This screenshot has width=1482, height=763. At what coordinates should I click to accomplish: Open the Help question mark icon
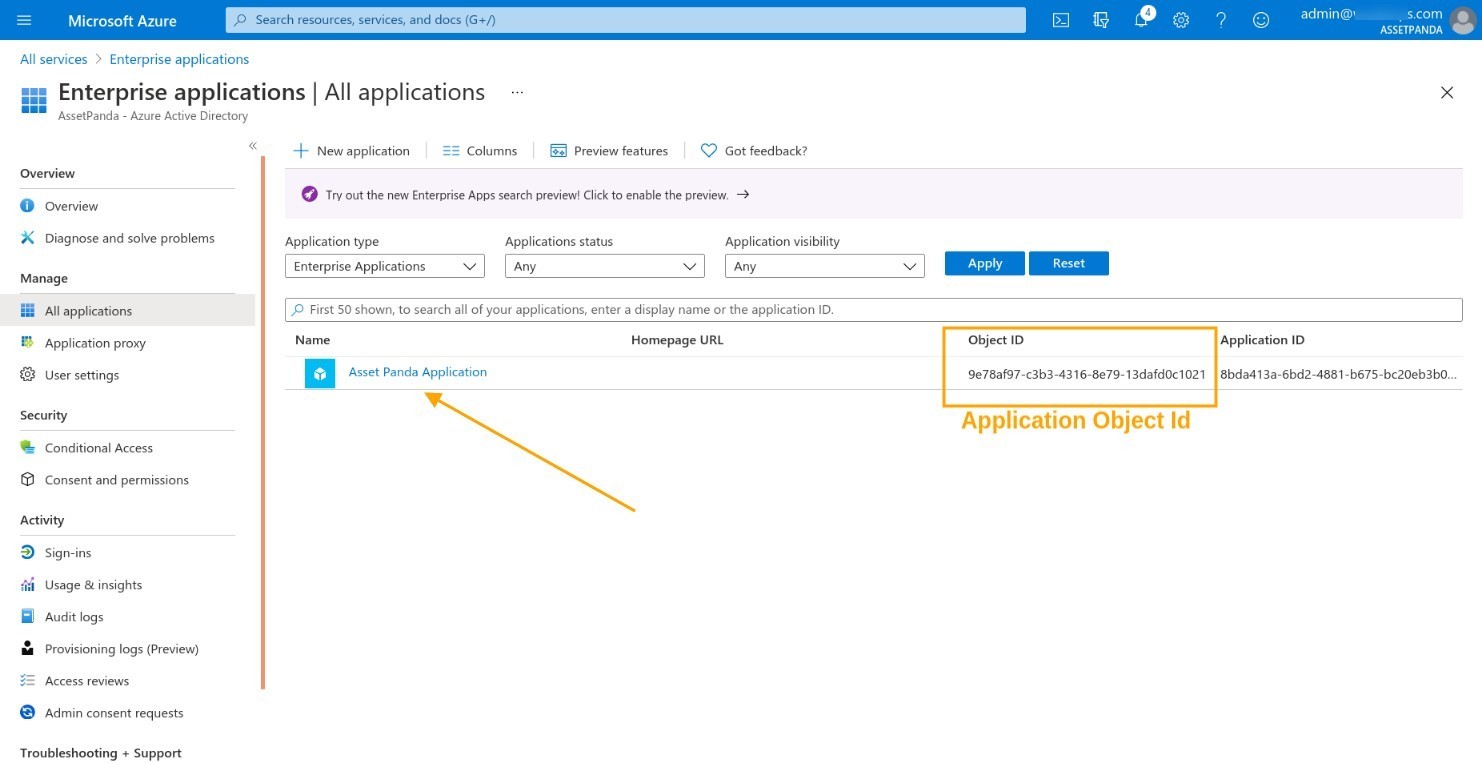coord(1221,20)
